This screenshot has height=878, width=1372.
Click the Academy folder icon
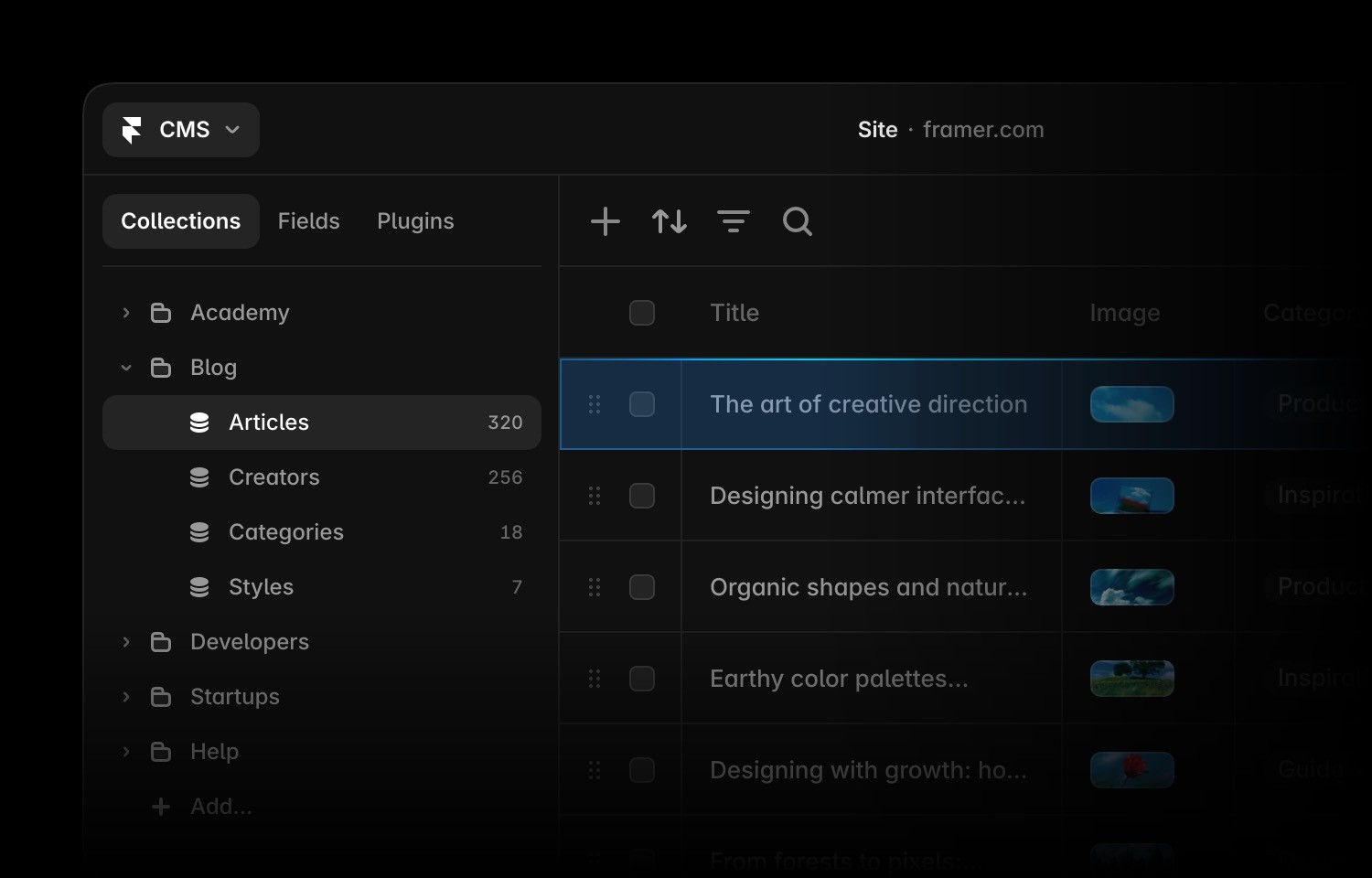pyautogui.click(x=161, y=313)
